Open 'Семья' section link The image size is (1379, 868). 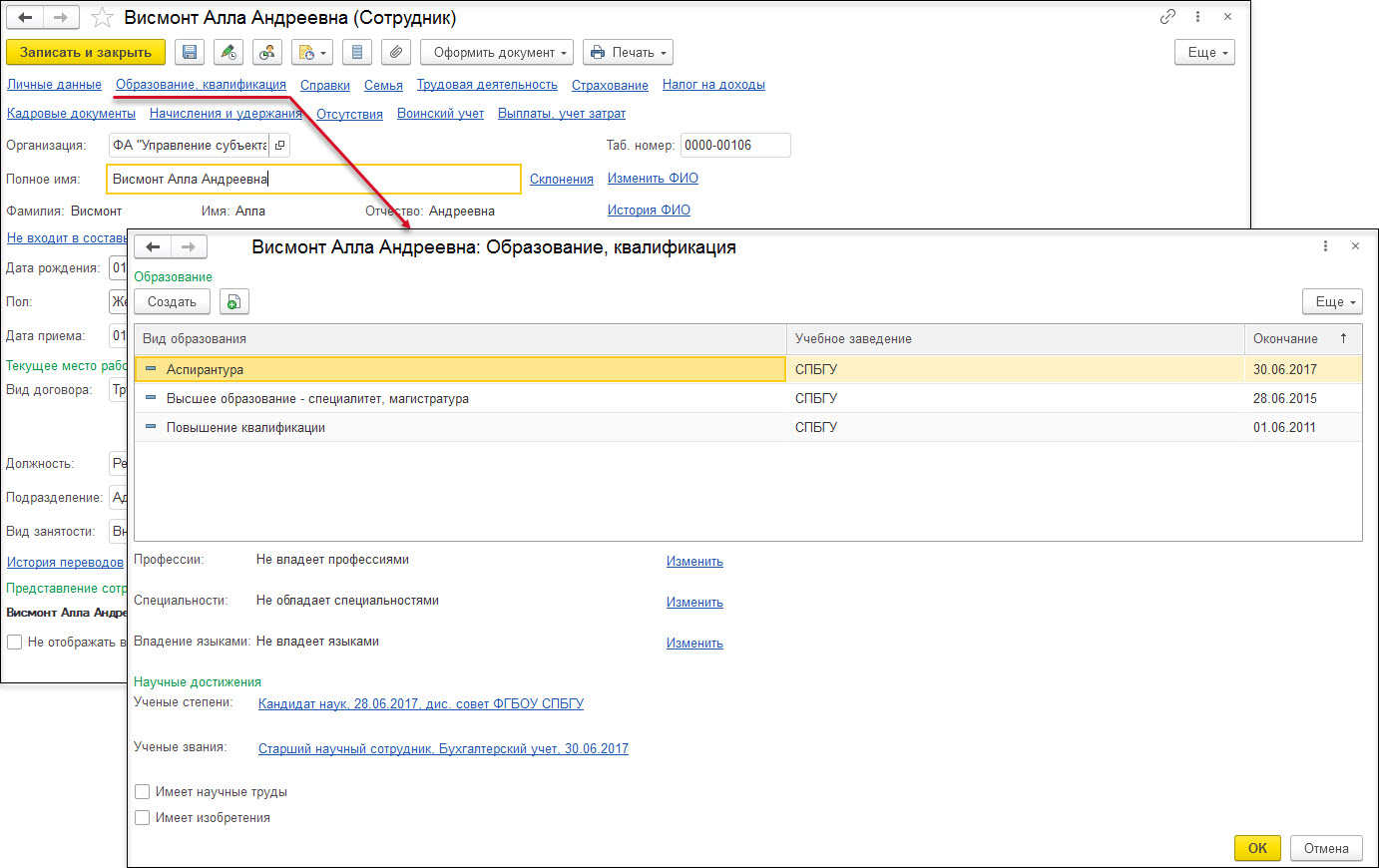[x=383, y=86]
